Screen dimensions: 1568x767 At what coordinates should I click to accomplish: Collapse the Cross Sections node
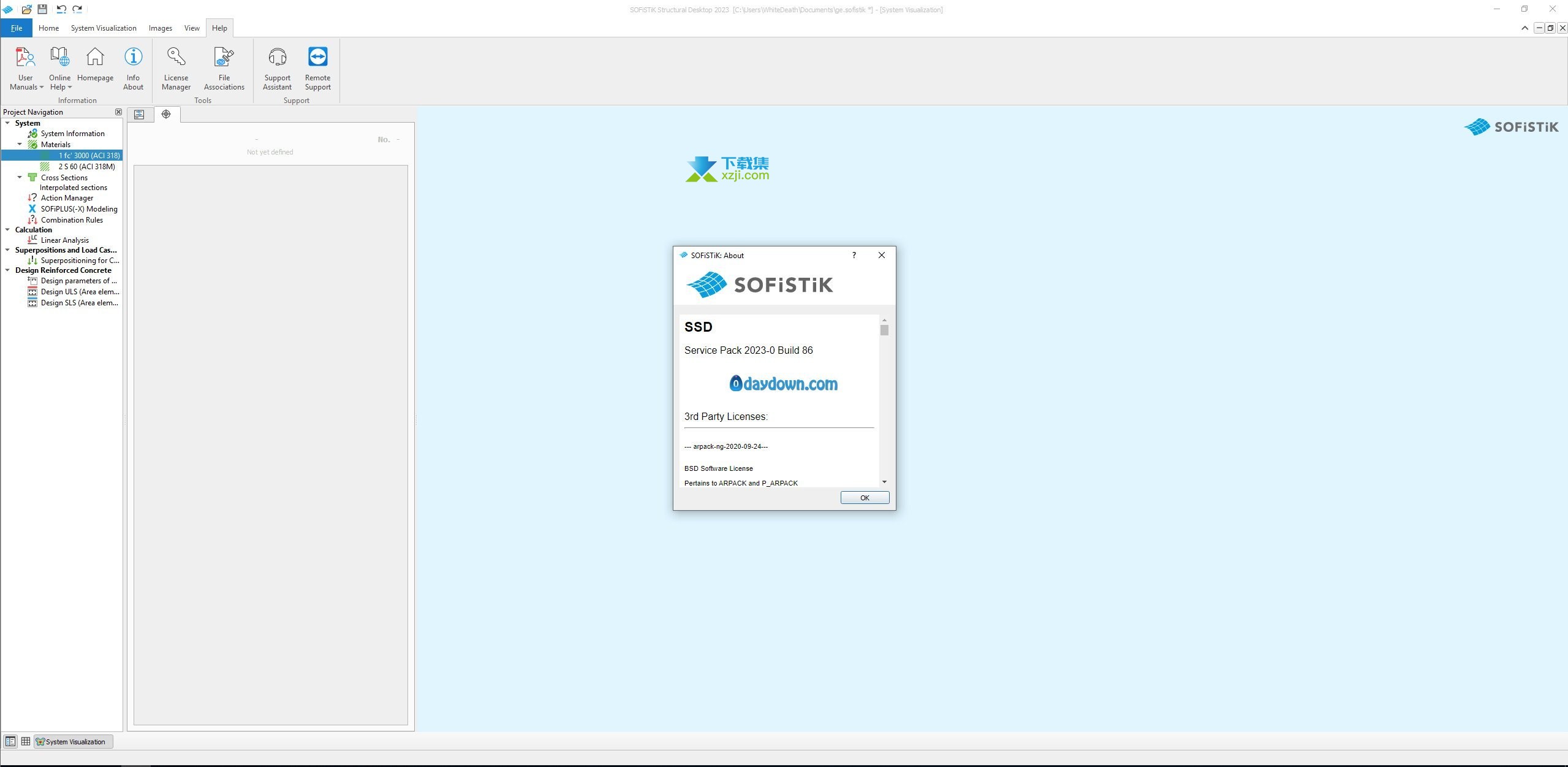(20, 178)
